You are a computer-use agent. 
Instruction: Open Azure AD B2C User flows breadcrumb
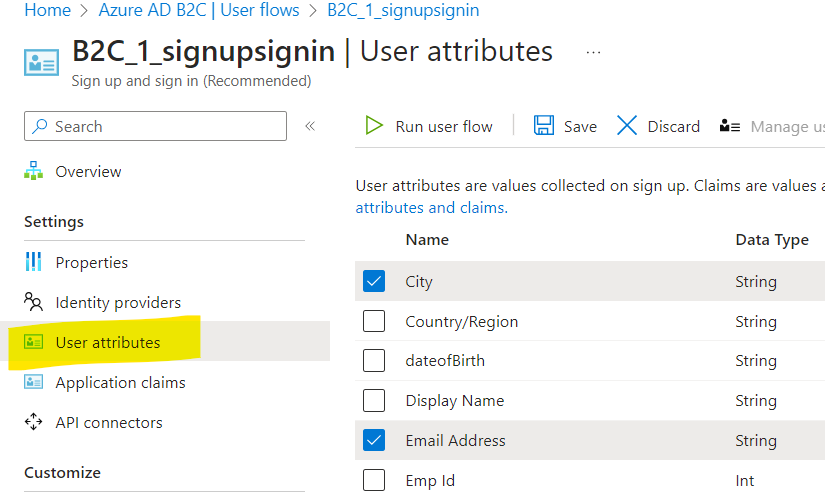tap(199, 10)
